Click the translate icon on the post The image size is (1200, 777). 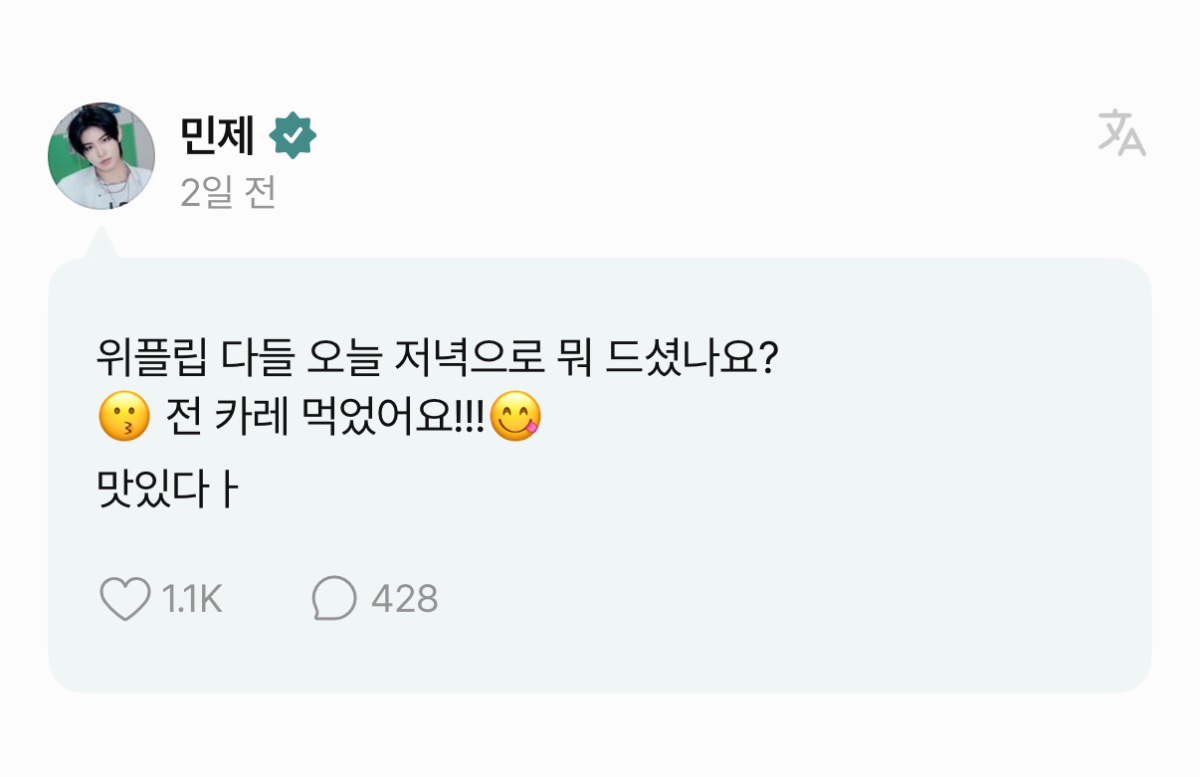(x=1122, y=134)
